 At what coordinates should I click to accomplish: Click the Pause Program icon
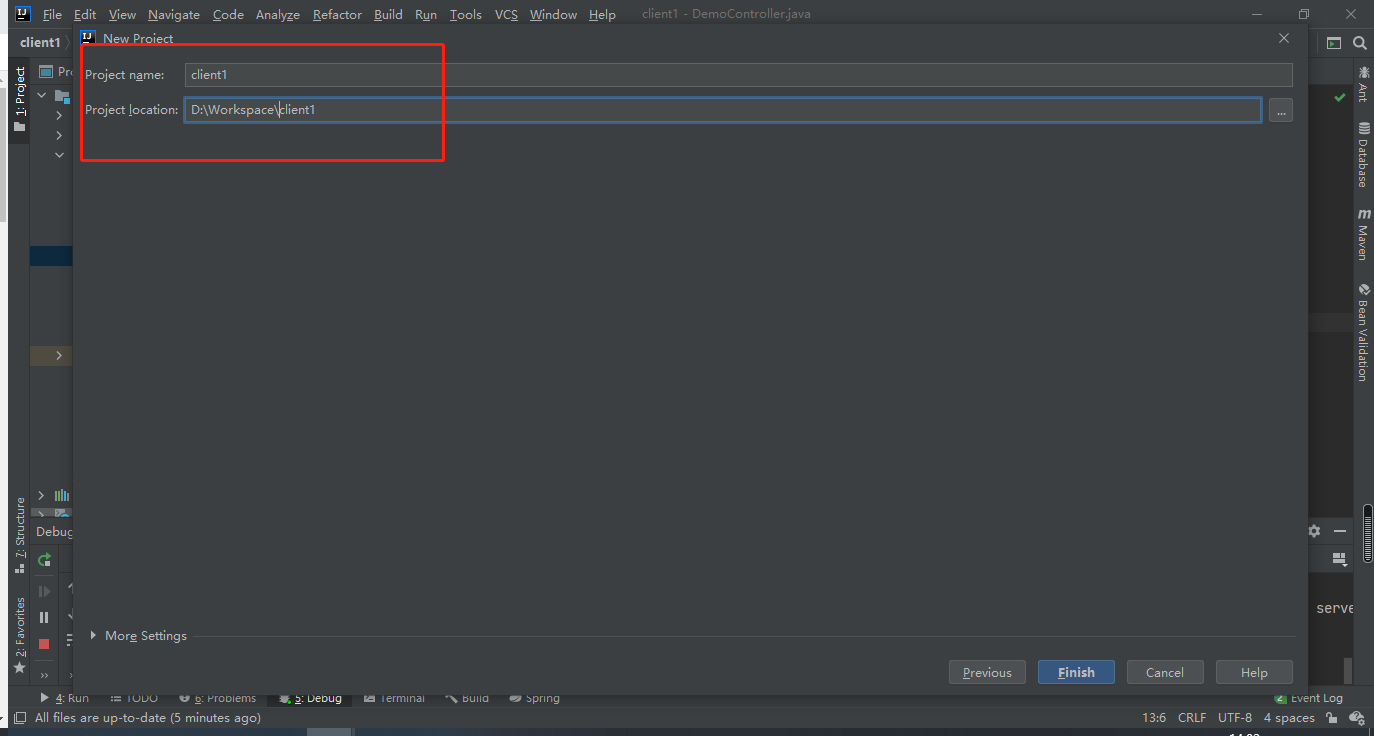[x=44, y=617]
